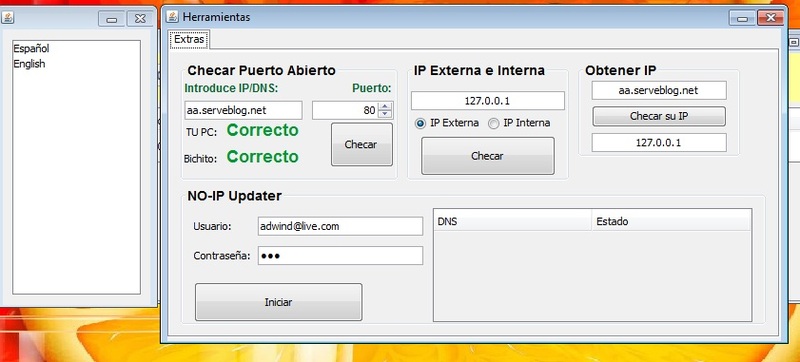Click the Java icon in language window title bar
The width and height of the screenshot is (800, 362).
coord(8,18)
